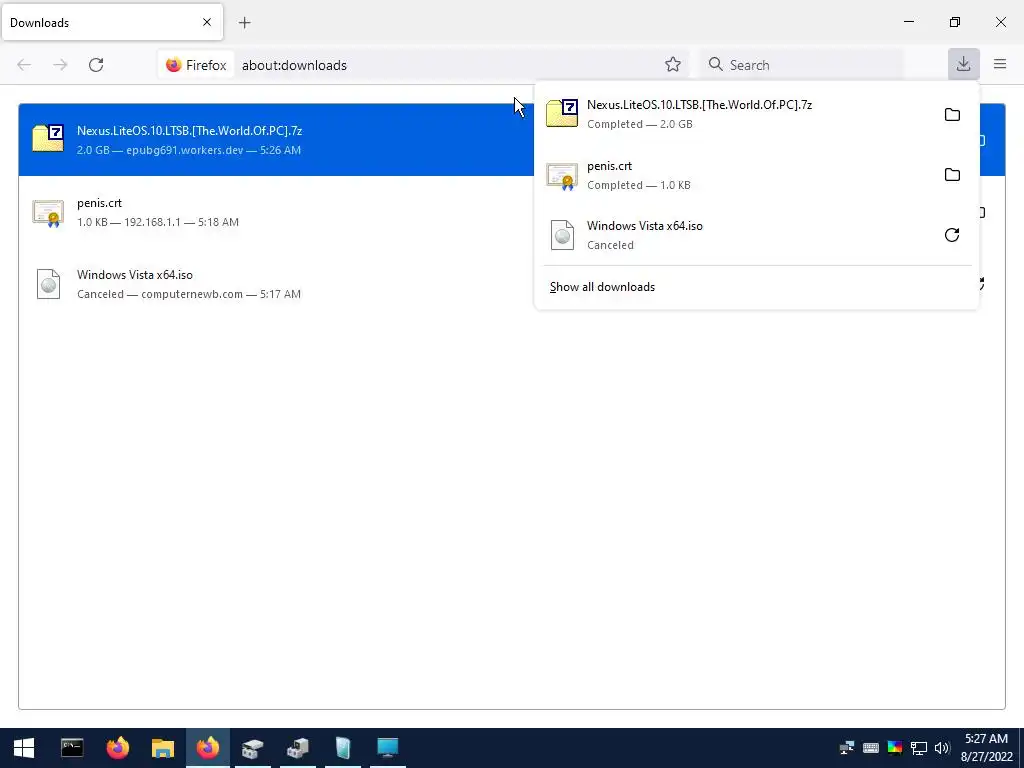Click the active Firefox window taskbar icon
The image size is (1024, 768).
point(208,748)
